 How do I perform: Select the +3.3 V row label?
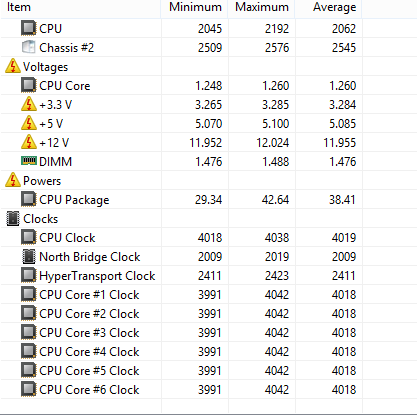[55, 104]
